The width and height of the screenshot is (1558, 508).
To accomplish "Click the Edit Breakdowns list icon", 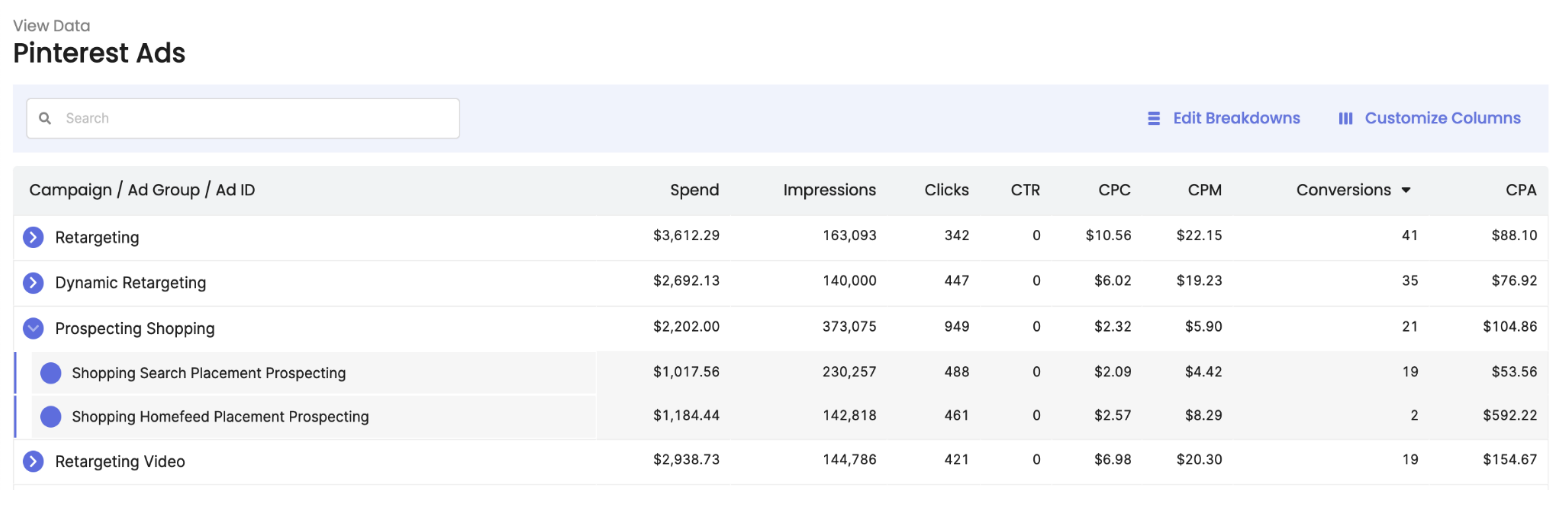I will 1153,118.
